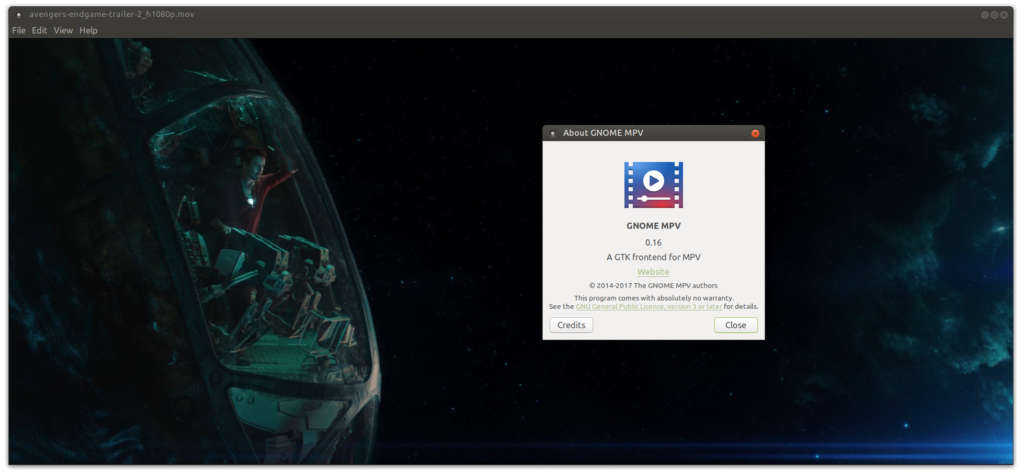Open the Edit menu
Viewport: 1024px width, 474px height.
39,31
